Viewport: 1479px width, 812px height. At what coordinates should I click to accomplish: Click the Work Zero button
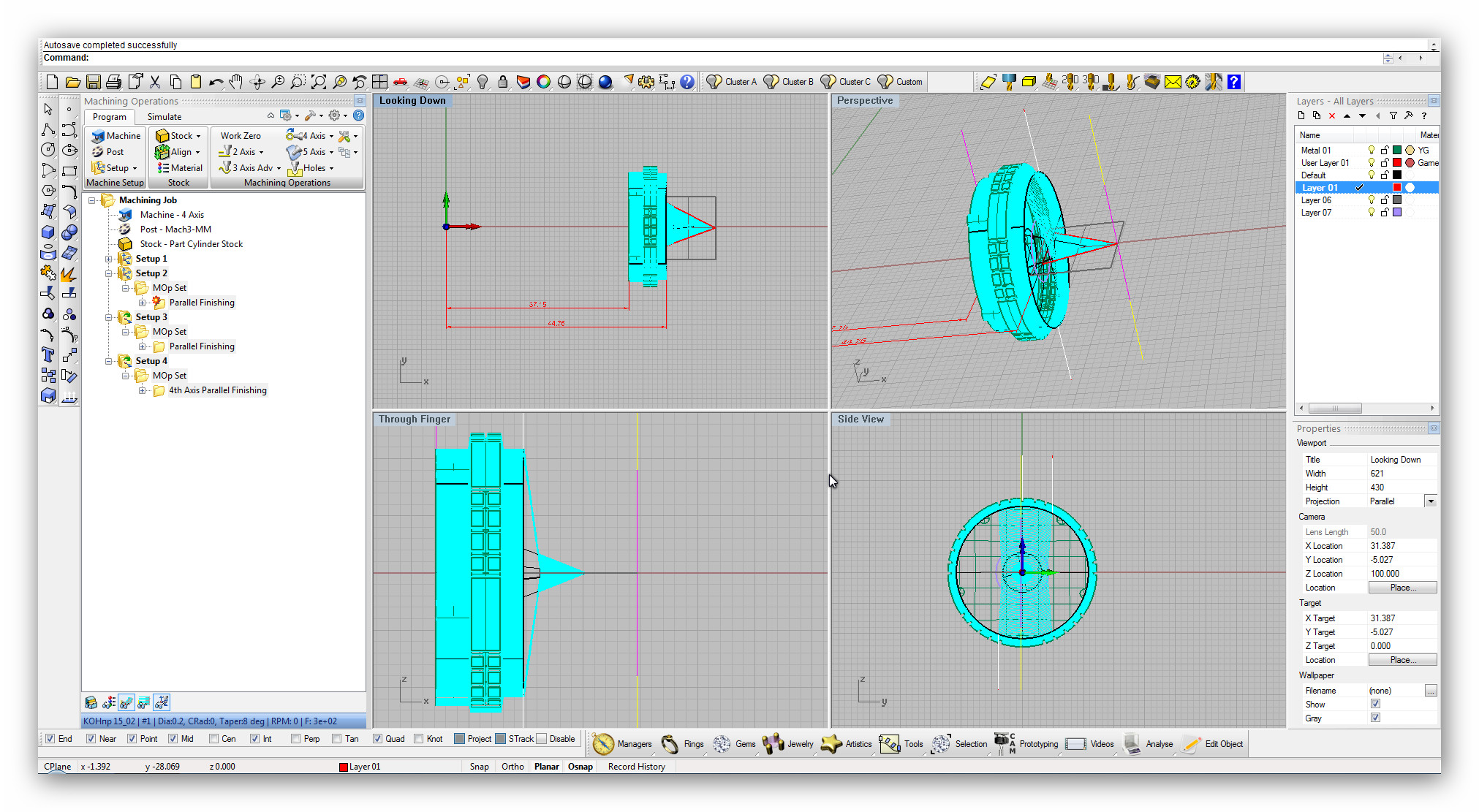[241, 136]
